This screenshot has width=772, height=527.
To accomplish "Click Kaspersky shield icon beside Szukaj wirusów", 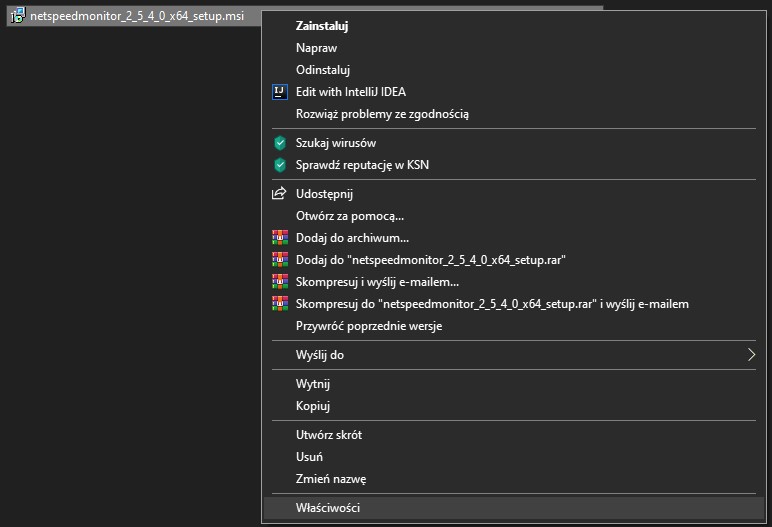I will pos(280,143).
